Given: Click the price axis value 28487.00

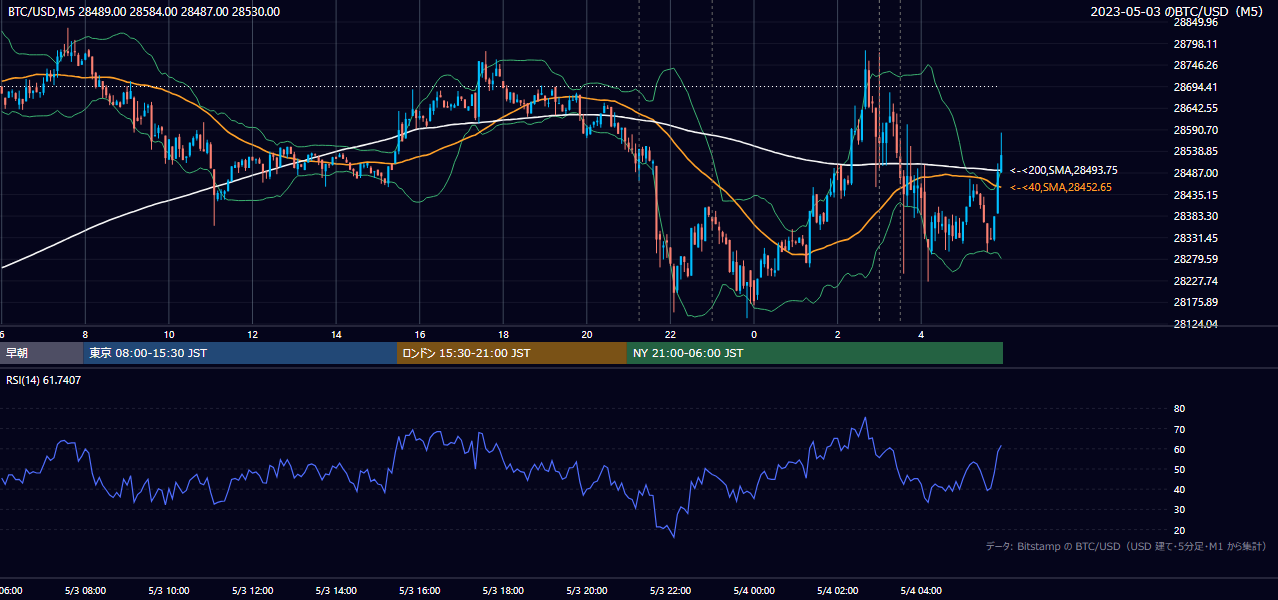Looking at the screenshot, I should point(1195,173).
